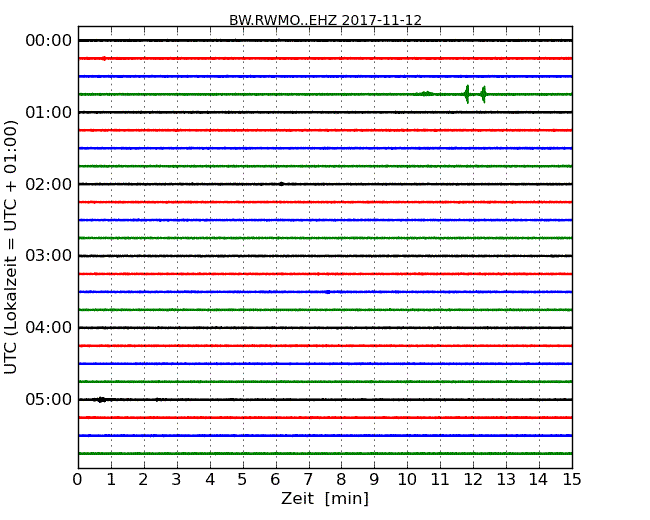Click x-axis tick label 1
Viewport: 650px width, 520px height.
pos(111,480)
